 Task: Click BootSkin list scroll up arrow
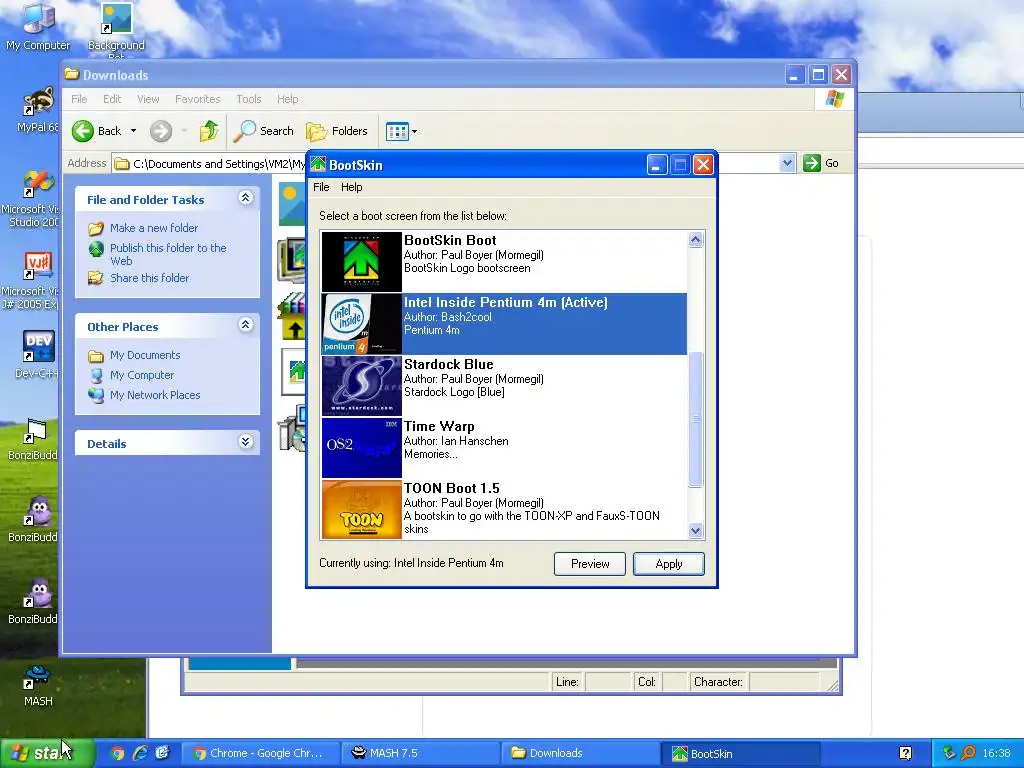(696, 240)
